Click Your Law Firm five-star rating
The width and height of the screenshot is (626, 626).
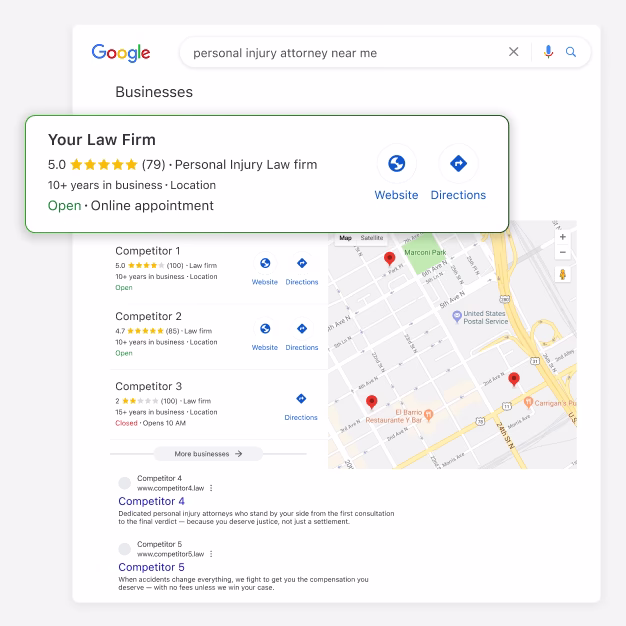tap(104, 164)
